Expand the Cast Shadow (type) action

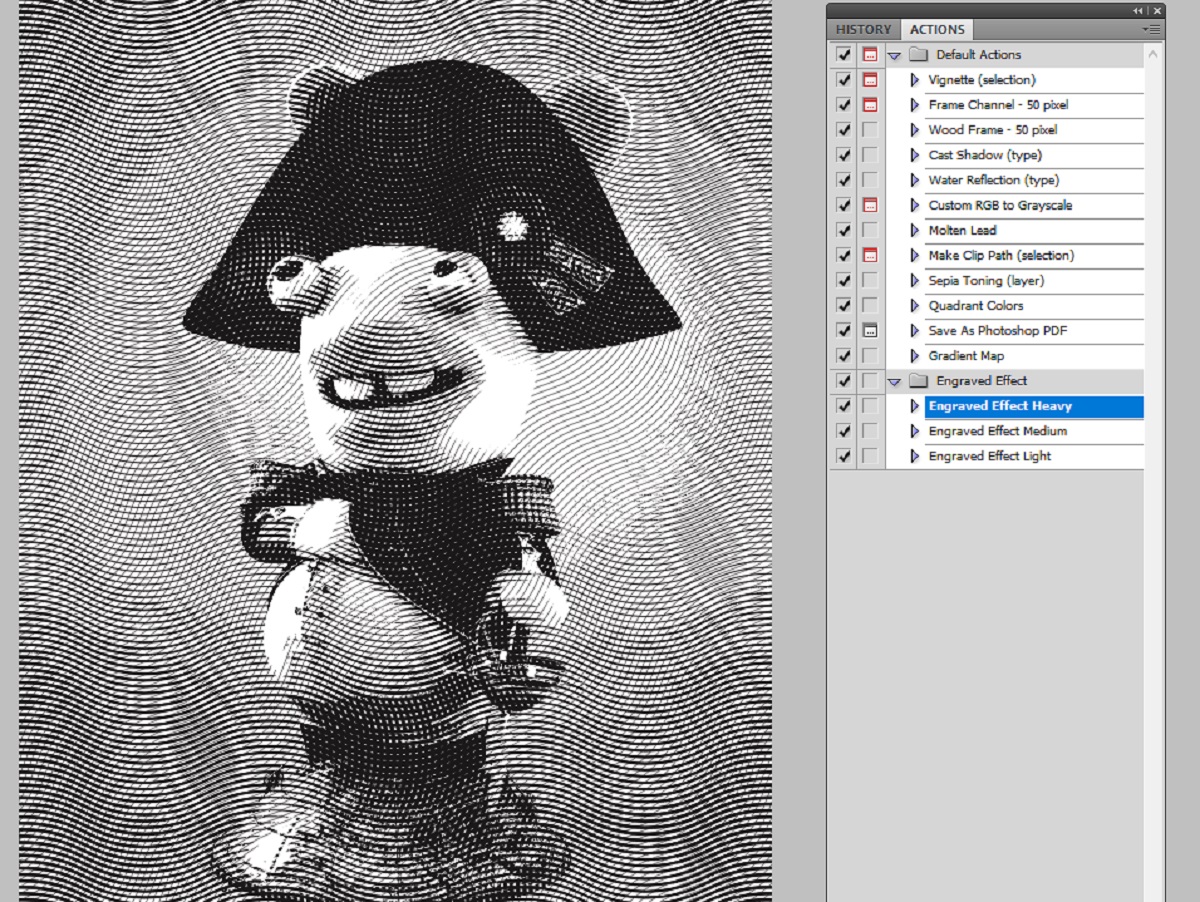click(x=914, y=155)
